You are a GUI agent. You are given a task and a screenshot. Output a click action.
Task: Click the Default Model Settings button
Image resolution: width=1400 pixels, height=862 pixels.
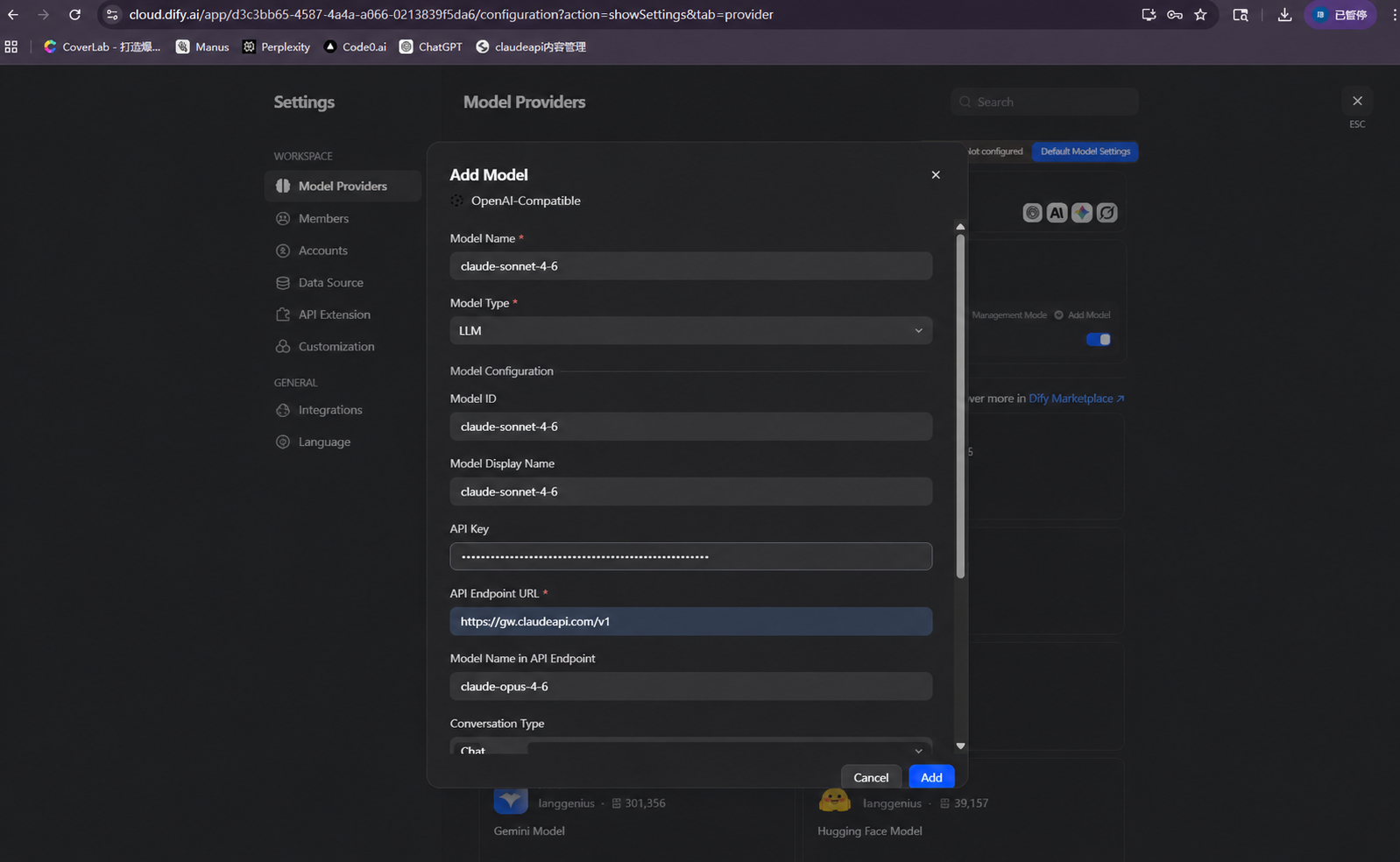[x=1085, y=152]
